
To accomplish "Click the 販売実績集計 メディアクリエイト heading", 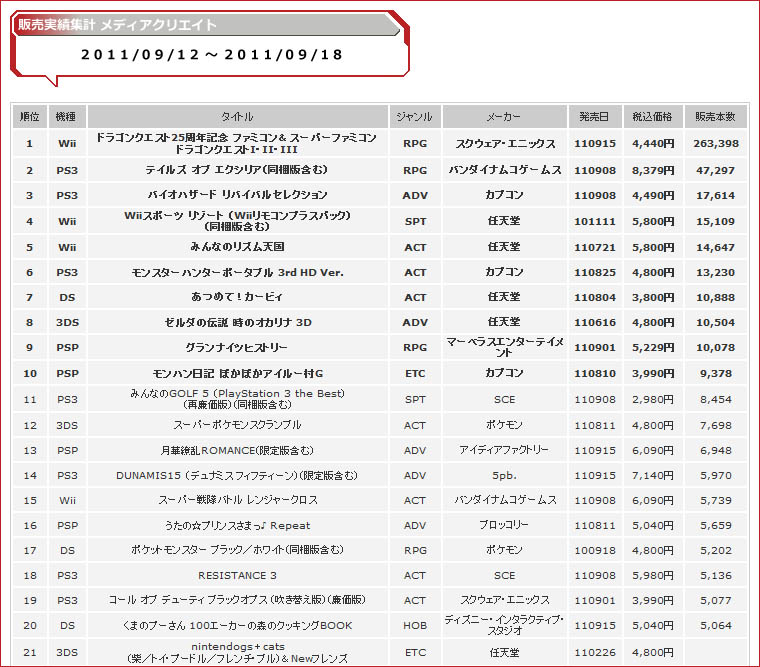I will tap(117, 25).
